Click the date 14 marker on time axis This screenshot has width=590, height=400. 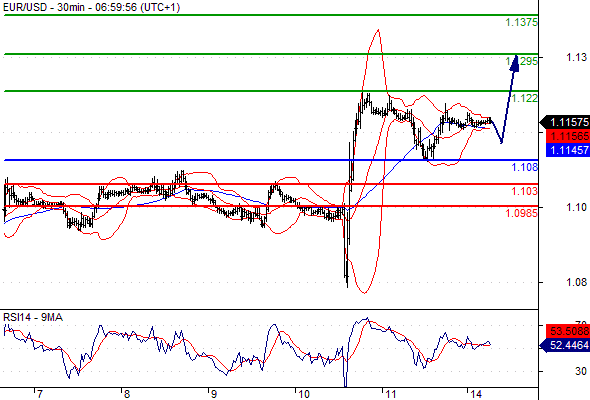[x=476, y=394]
